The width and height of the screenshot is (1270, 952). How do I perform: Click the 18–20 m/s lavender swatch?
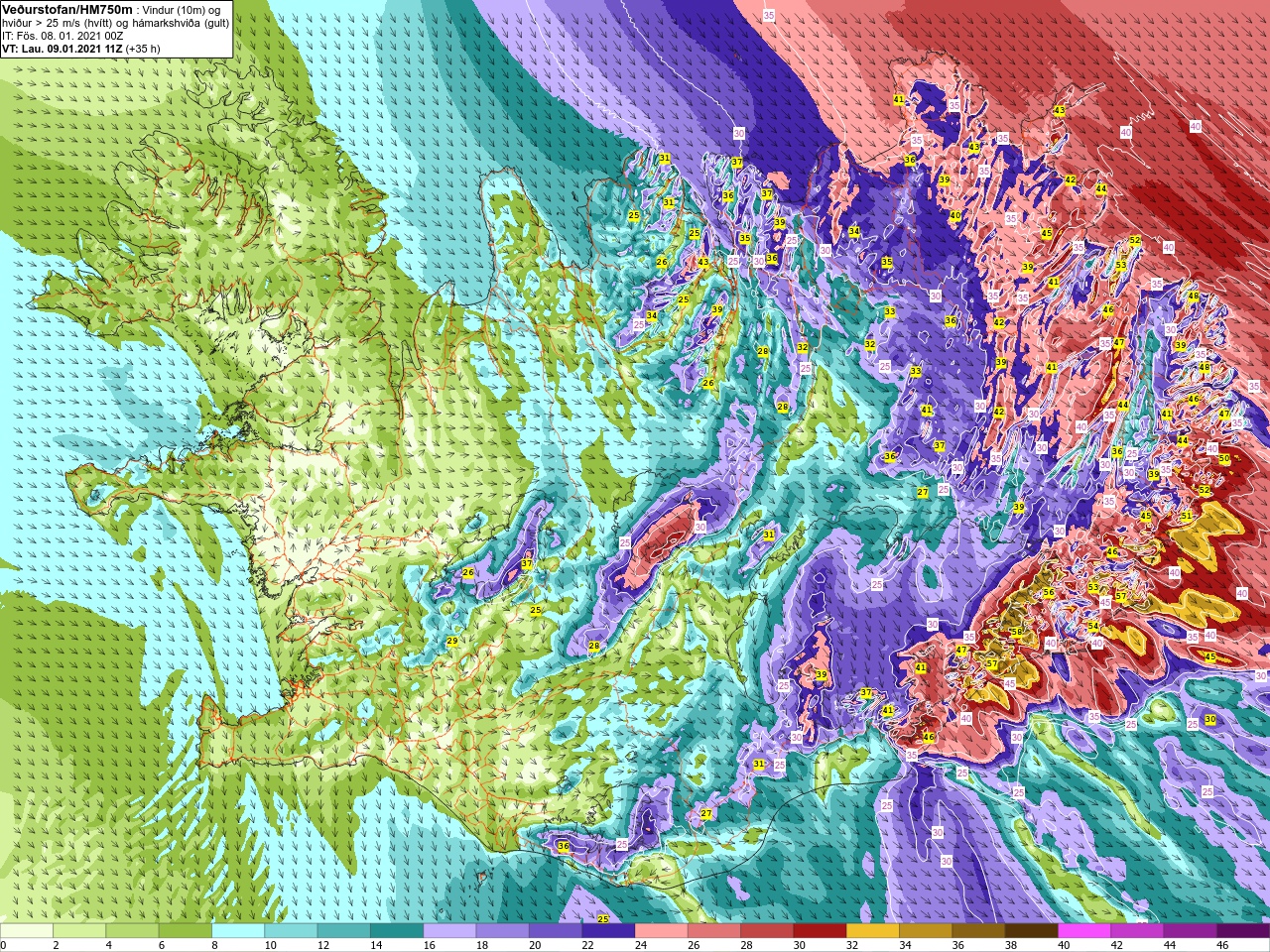click(x=503, y=930)
